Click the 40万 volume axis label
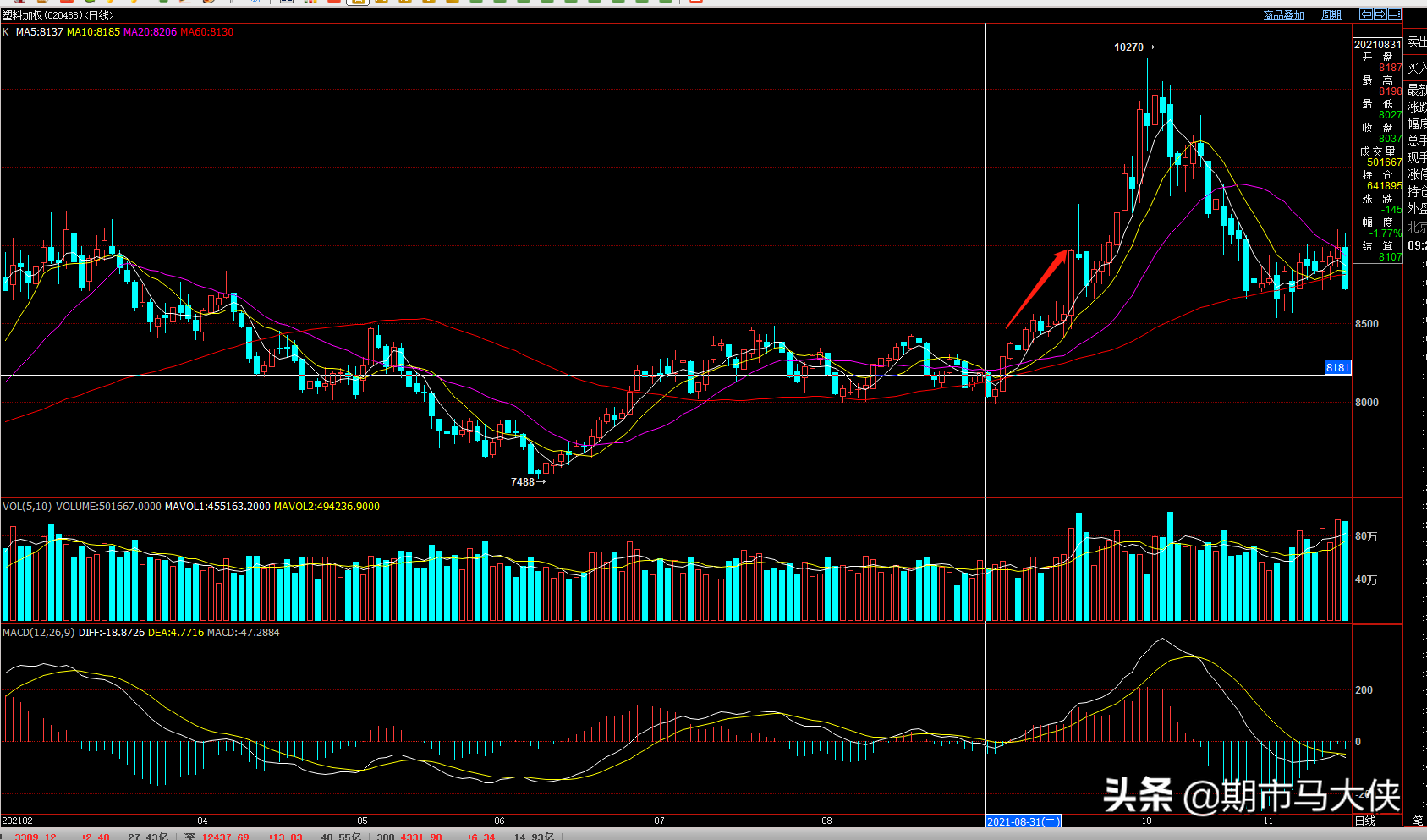Image resolution: width=1427 pixels, height=840 pixels. click(x=1366, y=579)
